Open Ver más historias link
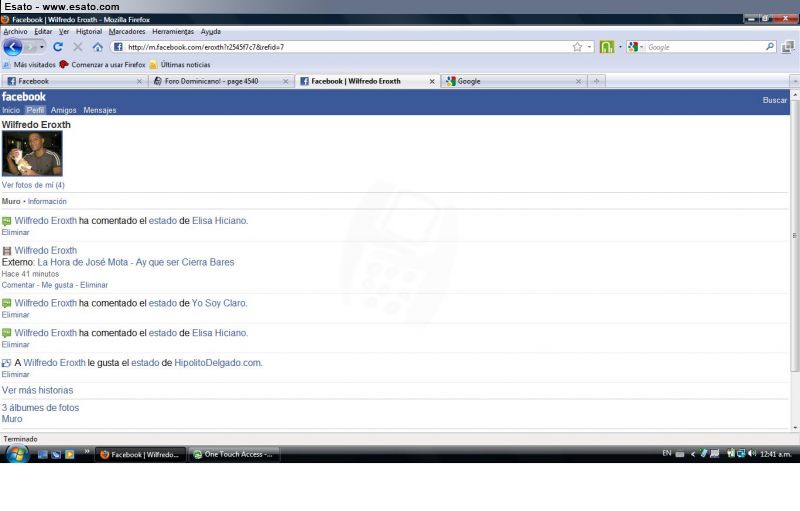This screenshot has width=800, height=511. 37,390
